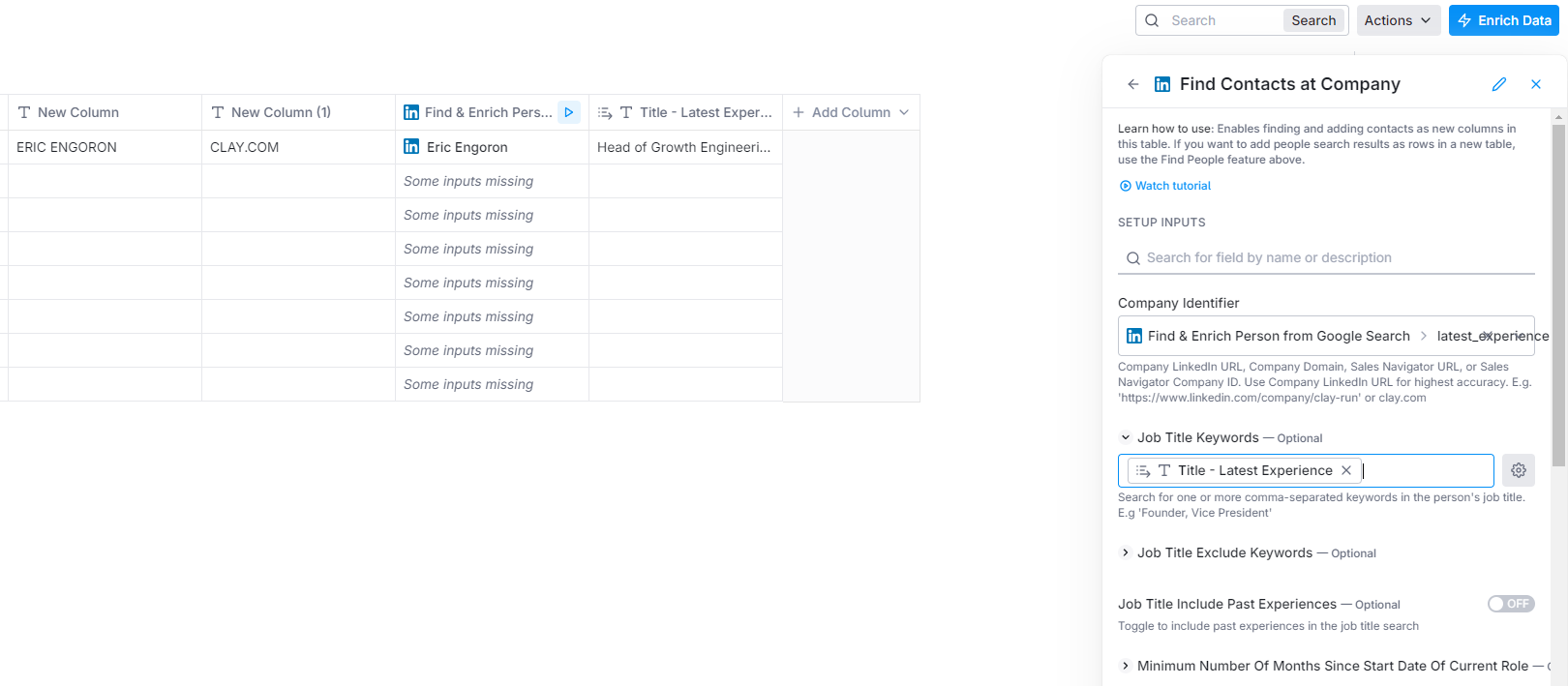
Task: Click the back arrow in the side panel
Action: coord(1133,84)
